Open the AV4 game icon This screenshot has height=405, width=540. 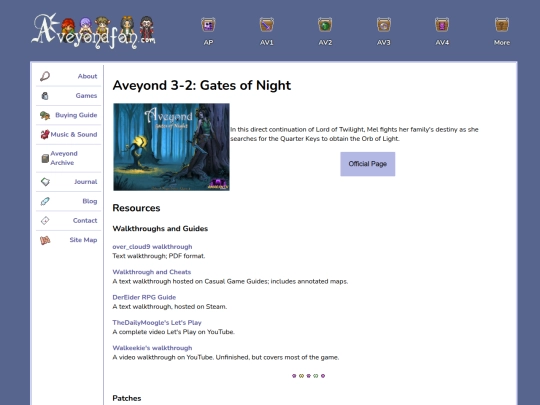(x=442, y=25)
